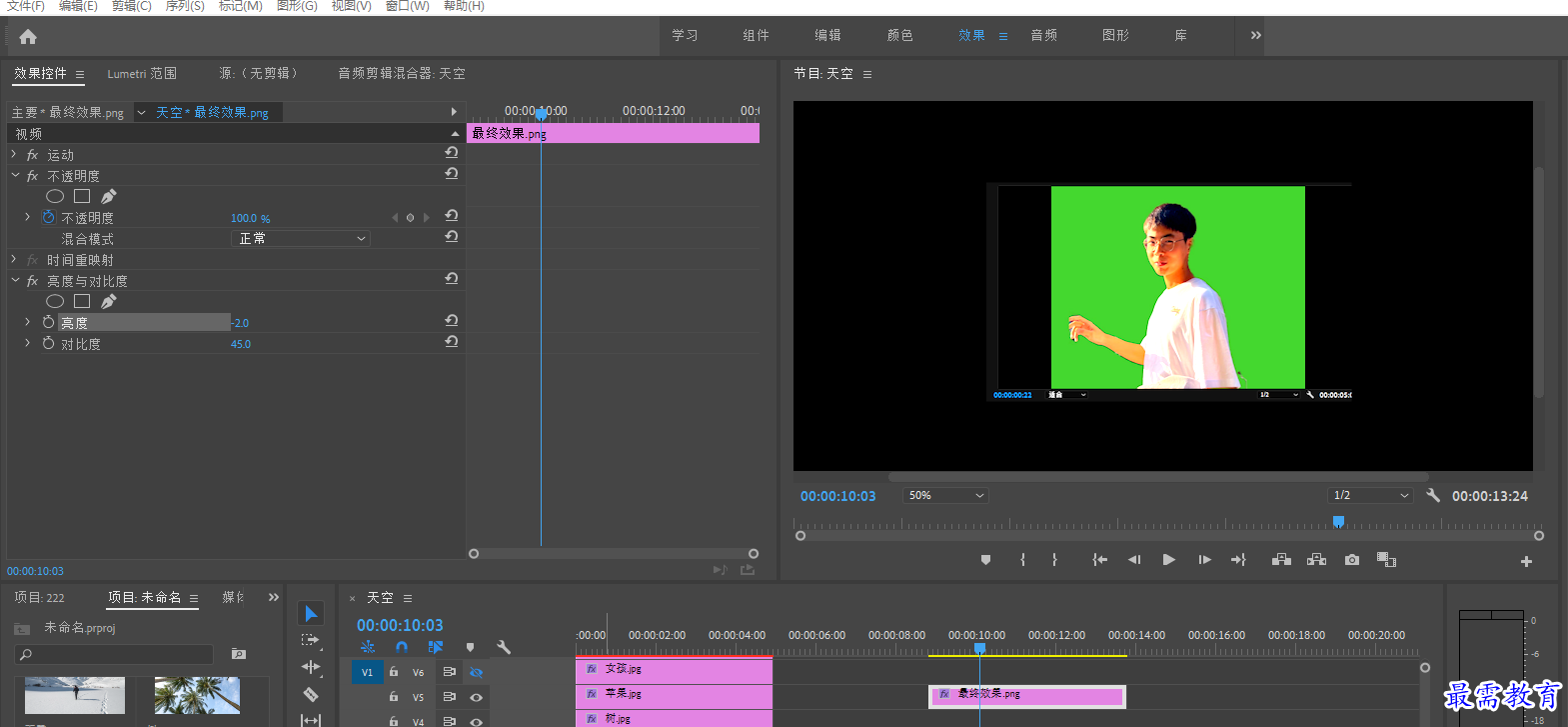
Task: Toggle animation stopwatch for 对比度
Action: pyautogui.click(x=48, y=343)
